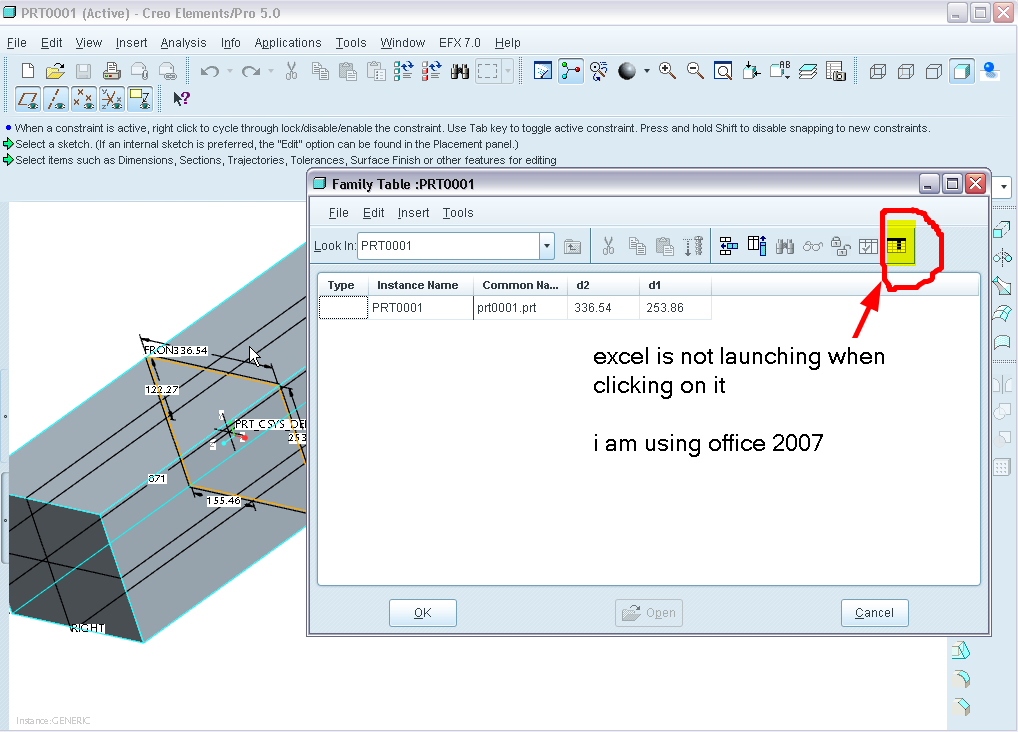Click the Redo arrow icon
The image size is (1018, 732).
[x=251, y=71]
